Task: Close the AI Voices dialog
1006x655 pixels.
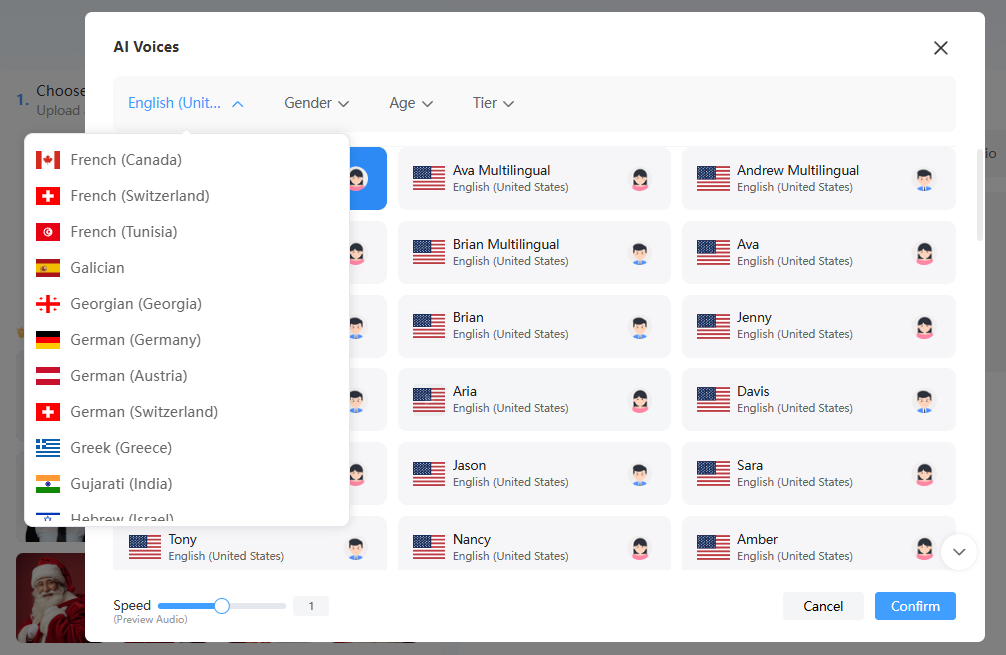Action: tap(940, 48)
